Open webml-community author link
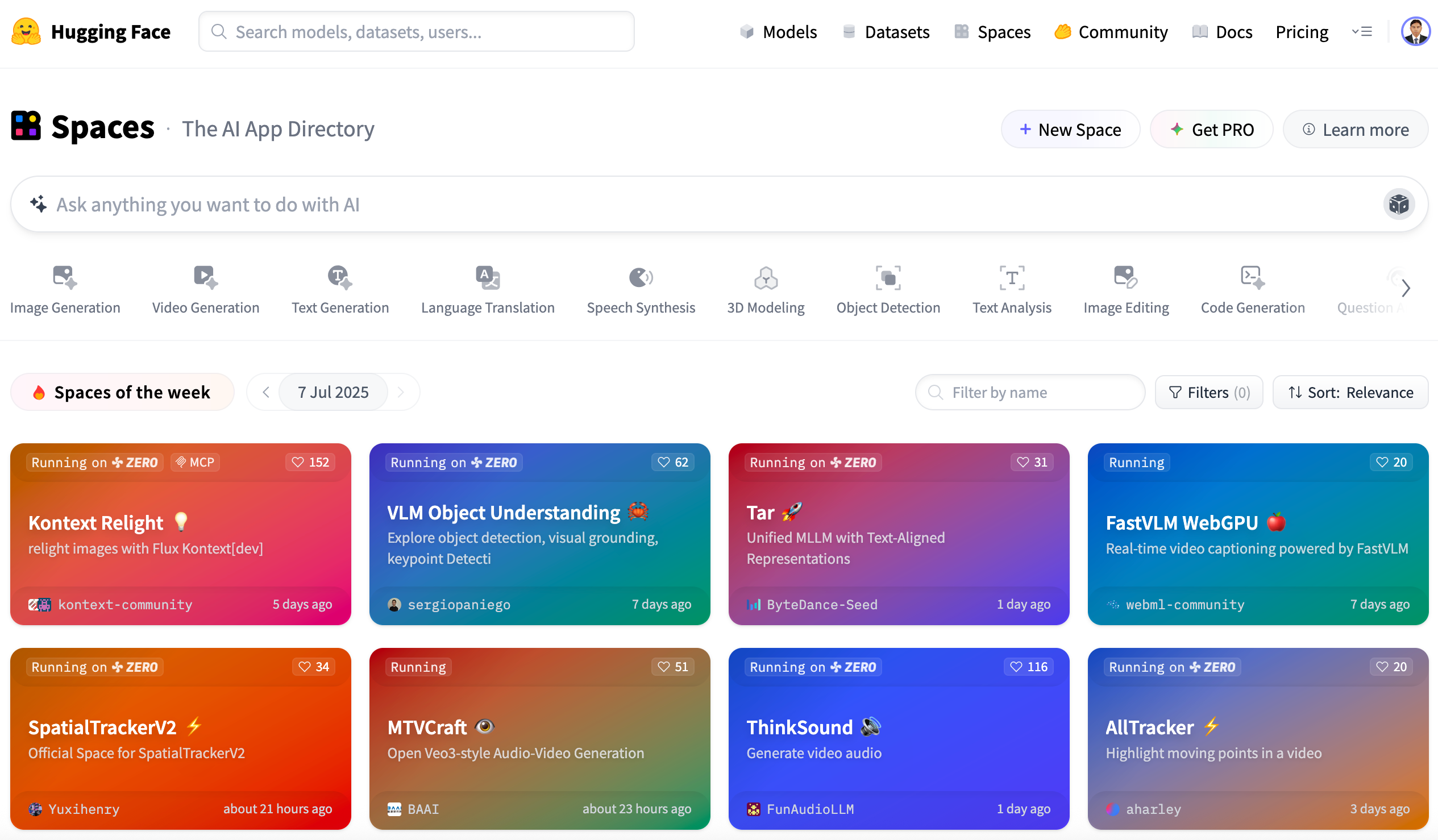This screenshot has height=840, width=1438. click(x=1175, y=604)
